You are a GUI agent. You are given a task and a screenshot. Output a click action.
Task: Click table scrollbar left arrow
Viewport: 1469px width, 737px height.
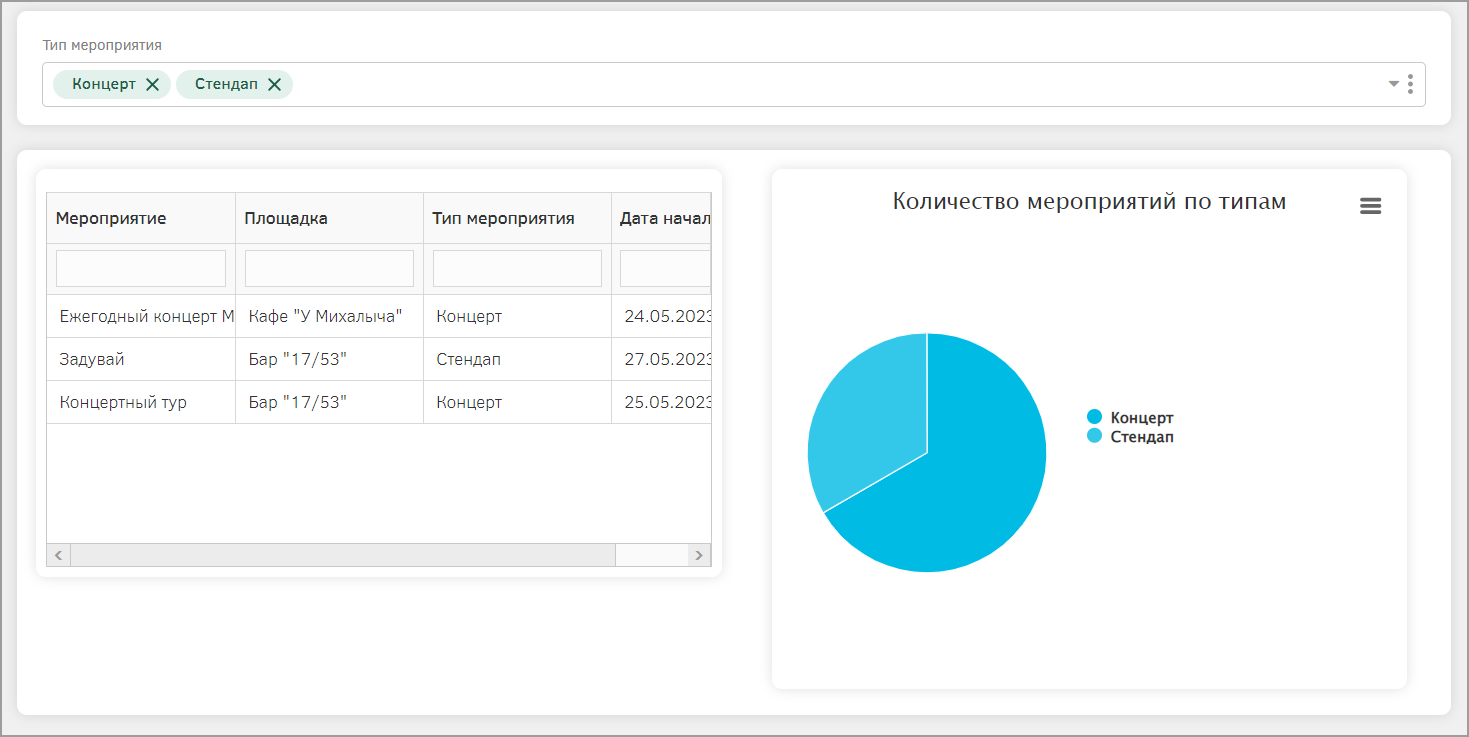59,555
